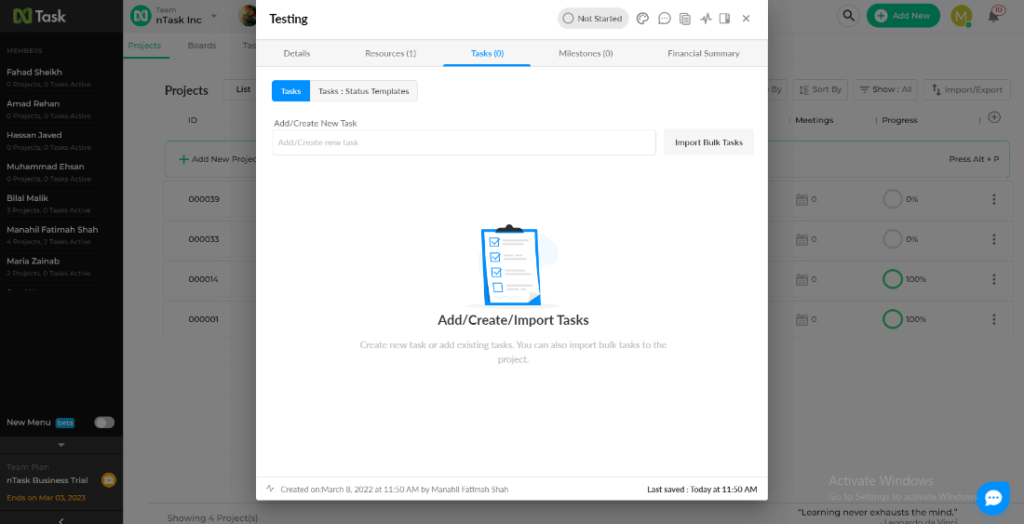1024x524 pixels.
Task: Open project comments chat bubble icon
Action: (x=664, y=18)
